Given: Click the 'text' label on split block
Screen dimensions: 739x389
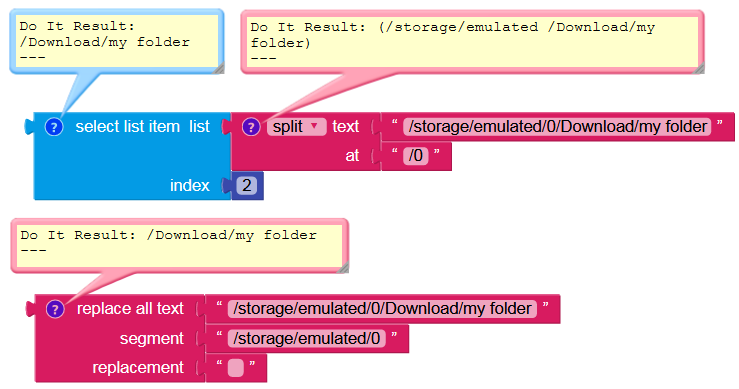Looking at the screenshot, I should click(x=345, y=126).
